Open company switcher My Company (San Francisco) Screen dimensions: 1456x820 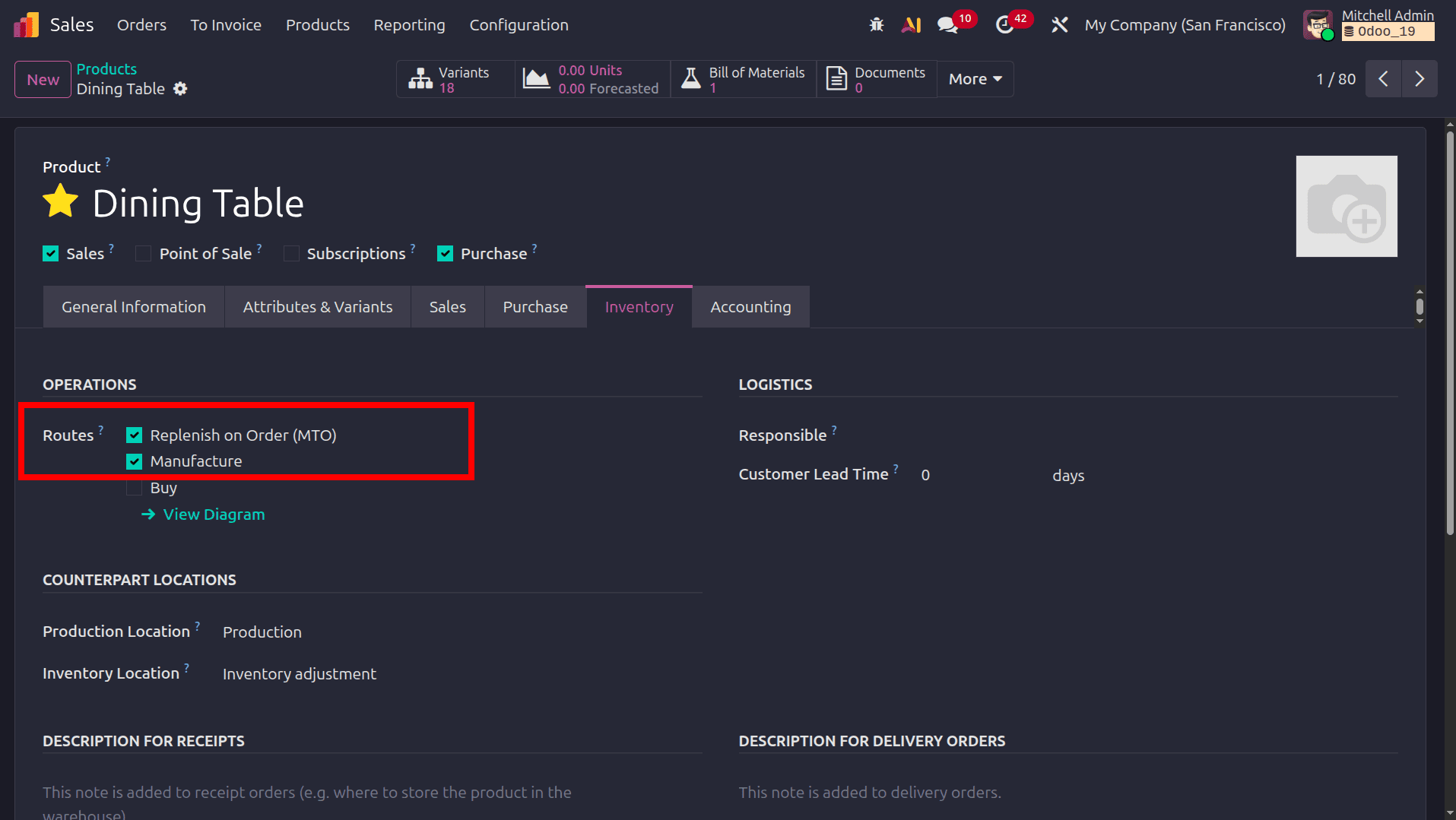pos(1185,25)
